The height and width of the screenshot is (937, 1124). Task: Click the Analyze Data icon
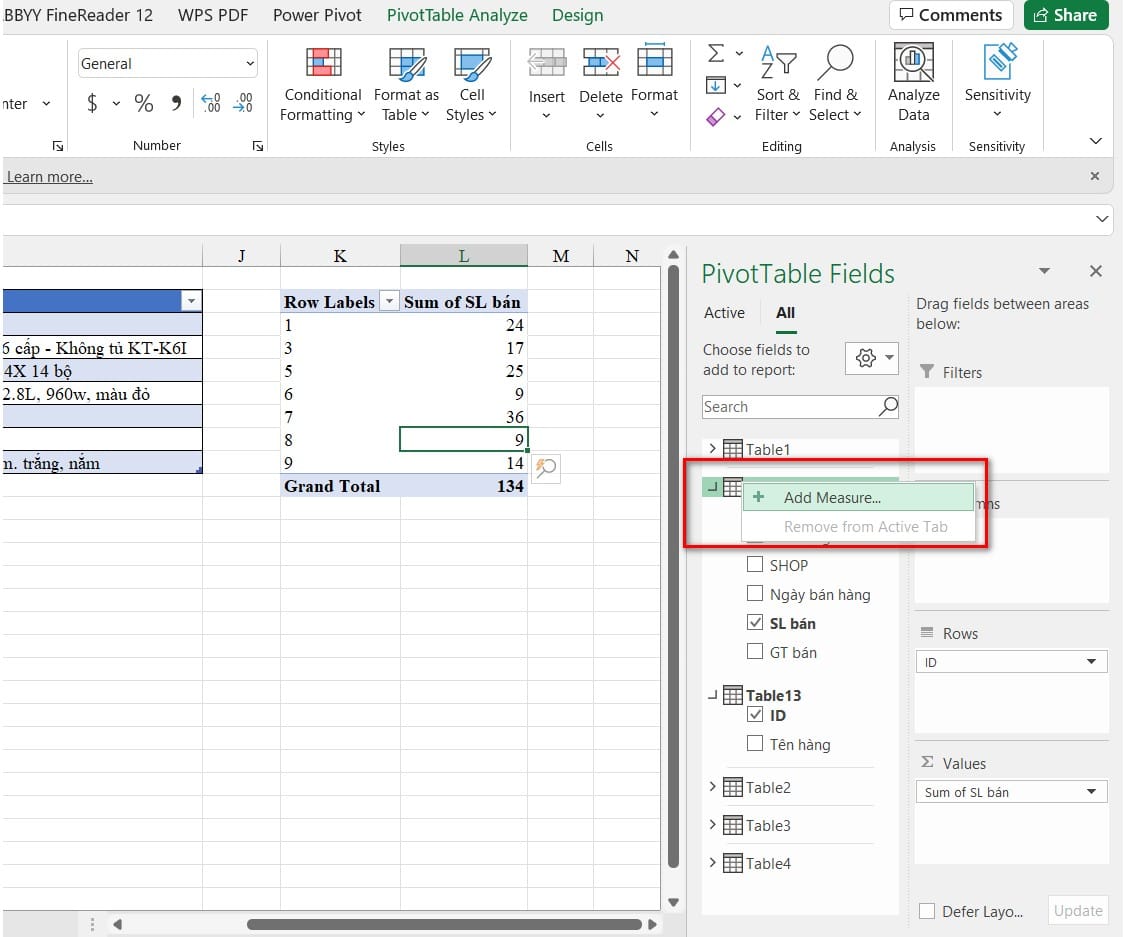click(913, 63)
